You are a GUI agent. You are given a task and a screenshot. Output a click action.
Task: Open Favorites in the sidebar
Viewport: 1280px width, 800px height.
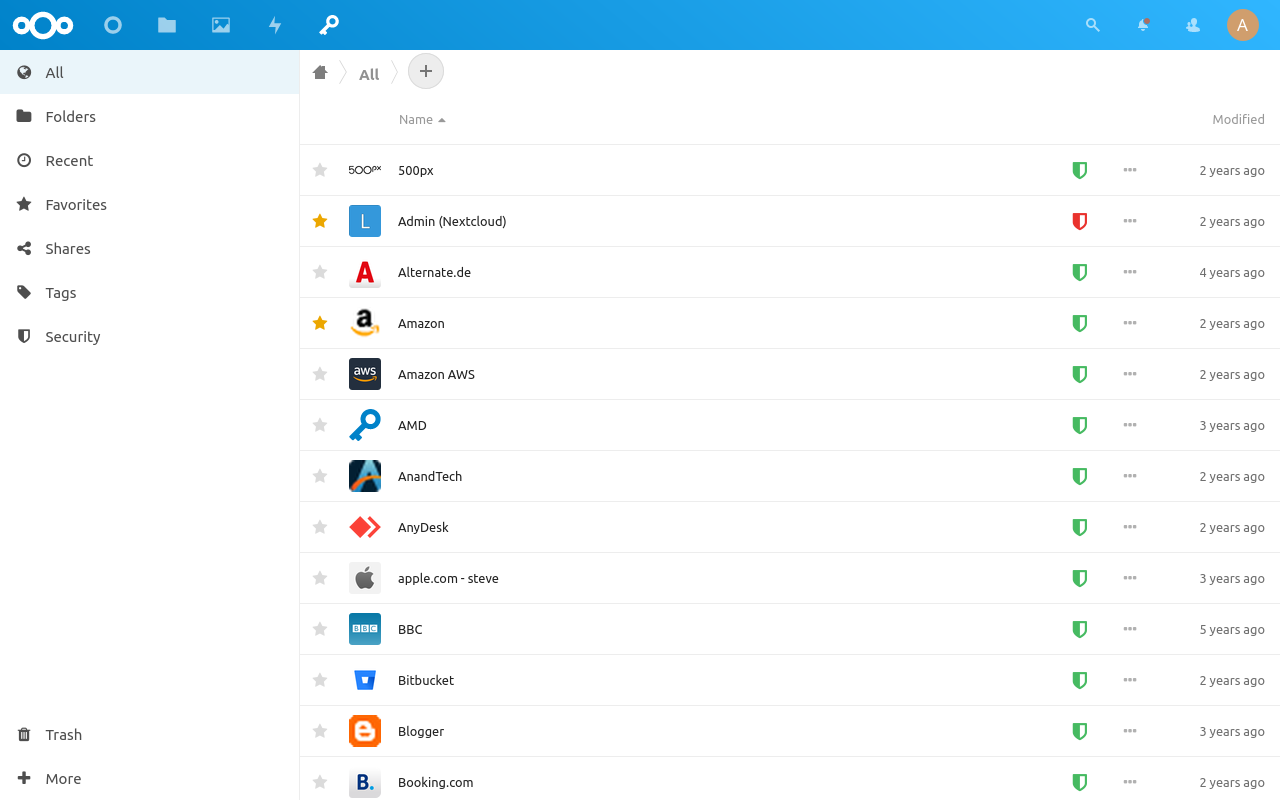click(150, 204)
